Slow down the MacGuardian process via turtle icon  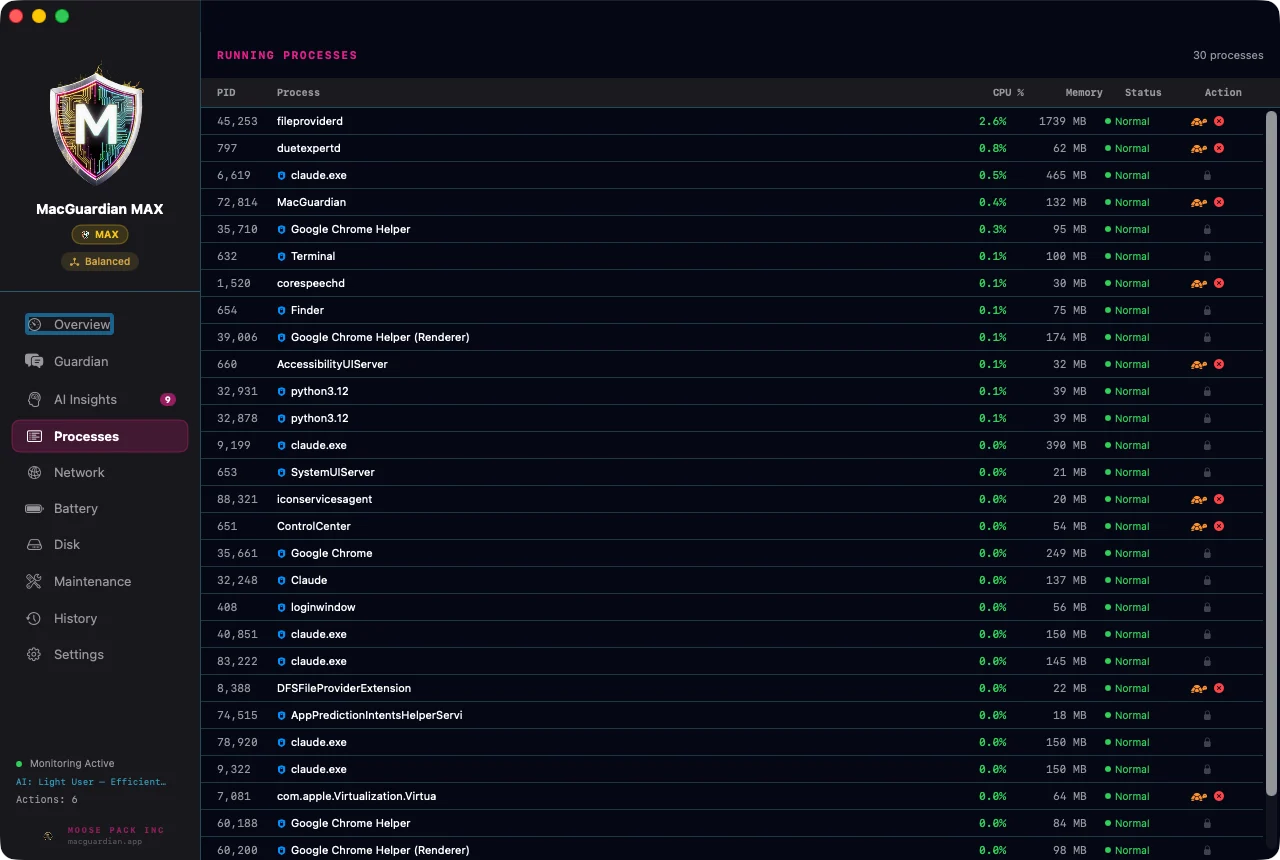(1198, 202)
